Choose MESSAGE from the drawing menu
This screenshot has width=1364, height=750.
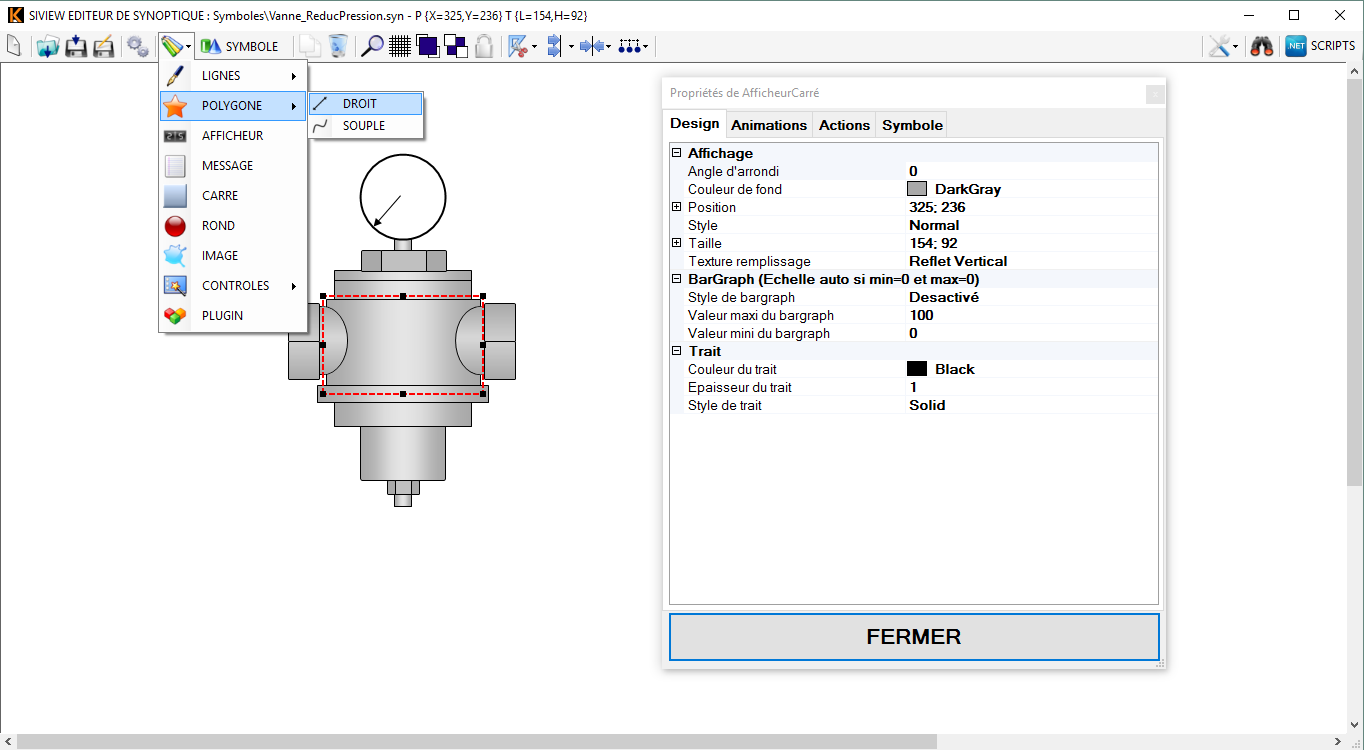click(x=232, y=166)
